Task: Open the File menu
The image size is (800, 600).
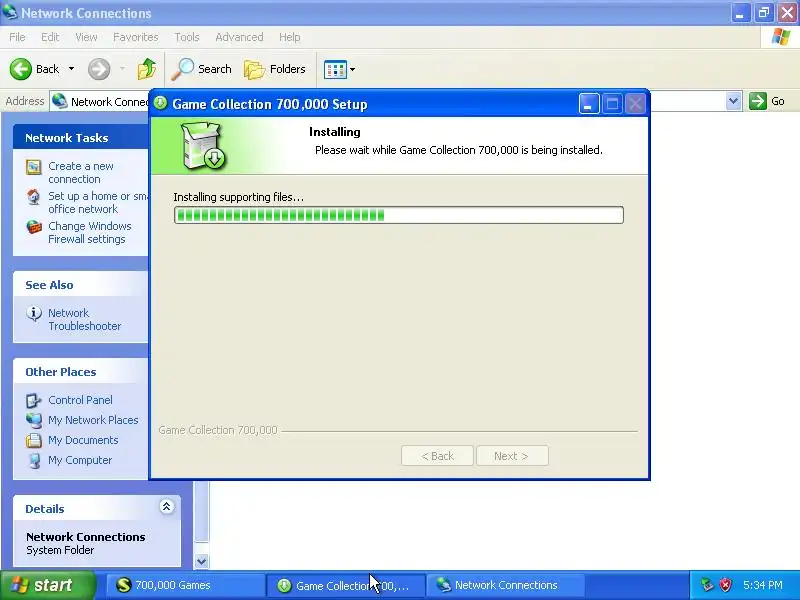Action: point(17,37)
